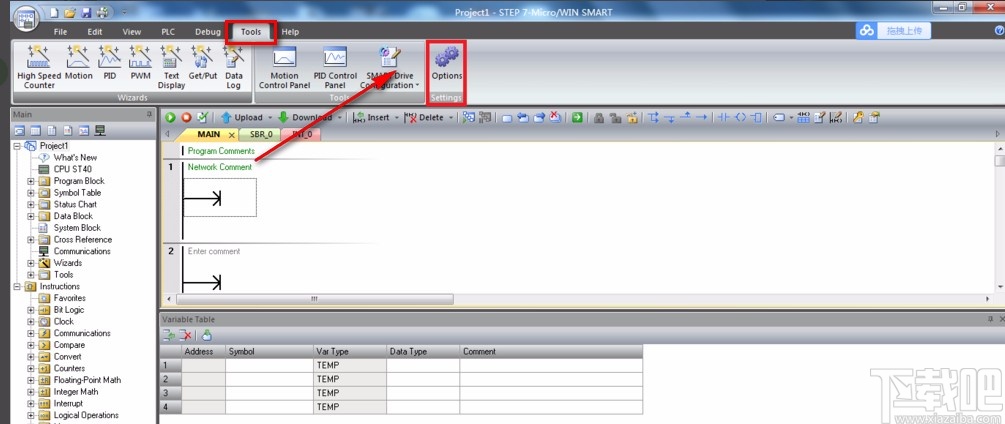Expand the Symbol Table tree node
The height and width of the screenshot is (424, 1005).
30,193
